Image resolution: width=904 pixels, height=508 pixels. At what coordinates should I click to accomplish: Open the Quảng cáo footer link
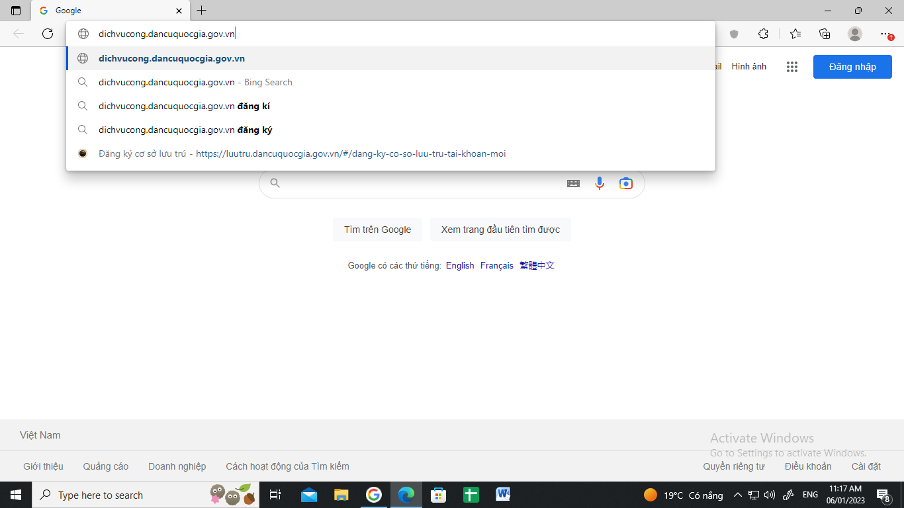coord(106,466)
